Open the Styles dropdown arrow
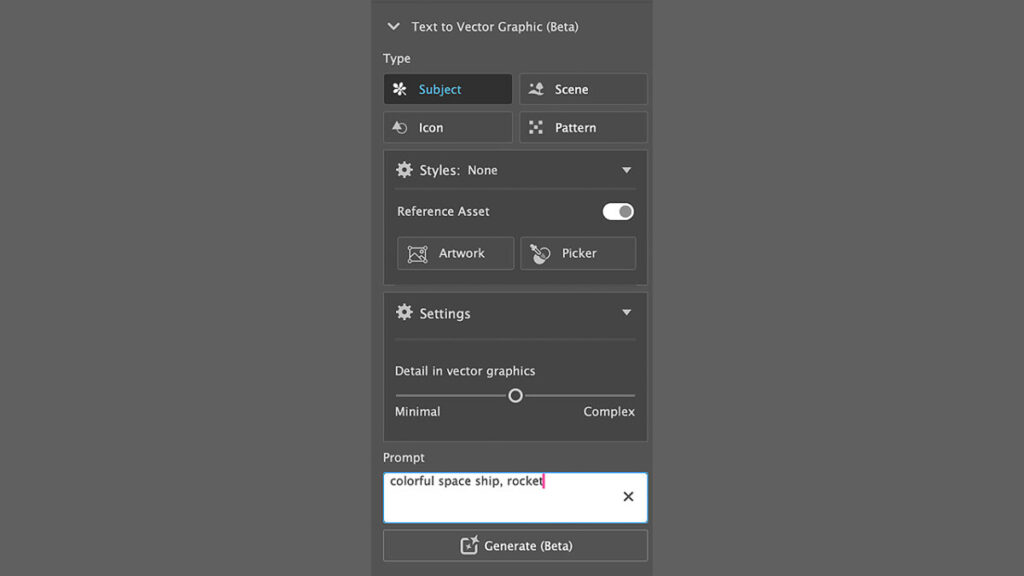The height and width of the screenshot is (576, 1024). coord(627,170)
